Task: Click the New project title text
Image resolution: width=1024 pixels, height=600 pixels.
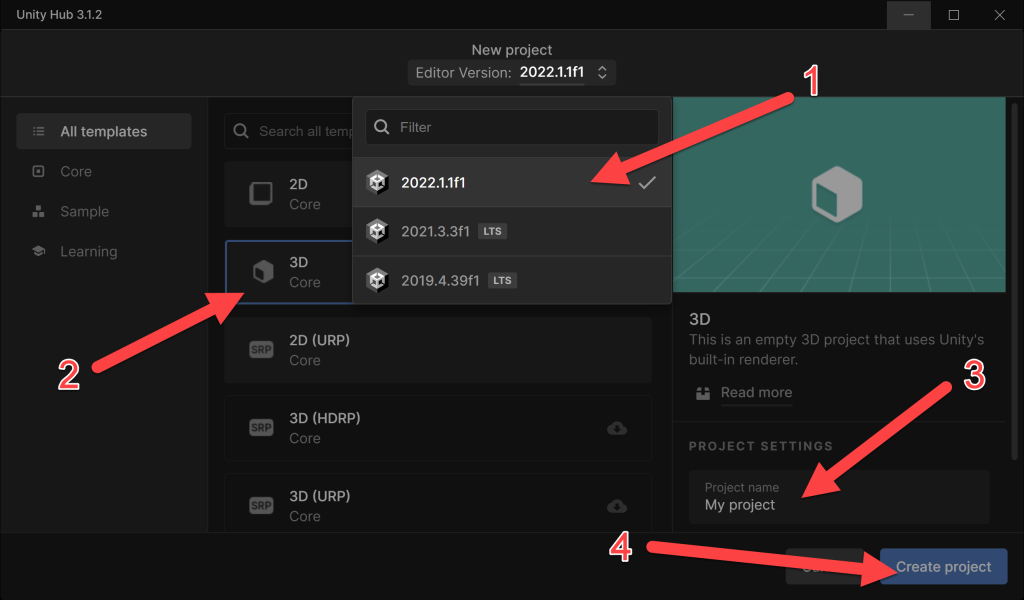Action: pyautogui.click(x=511, y=50)
